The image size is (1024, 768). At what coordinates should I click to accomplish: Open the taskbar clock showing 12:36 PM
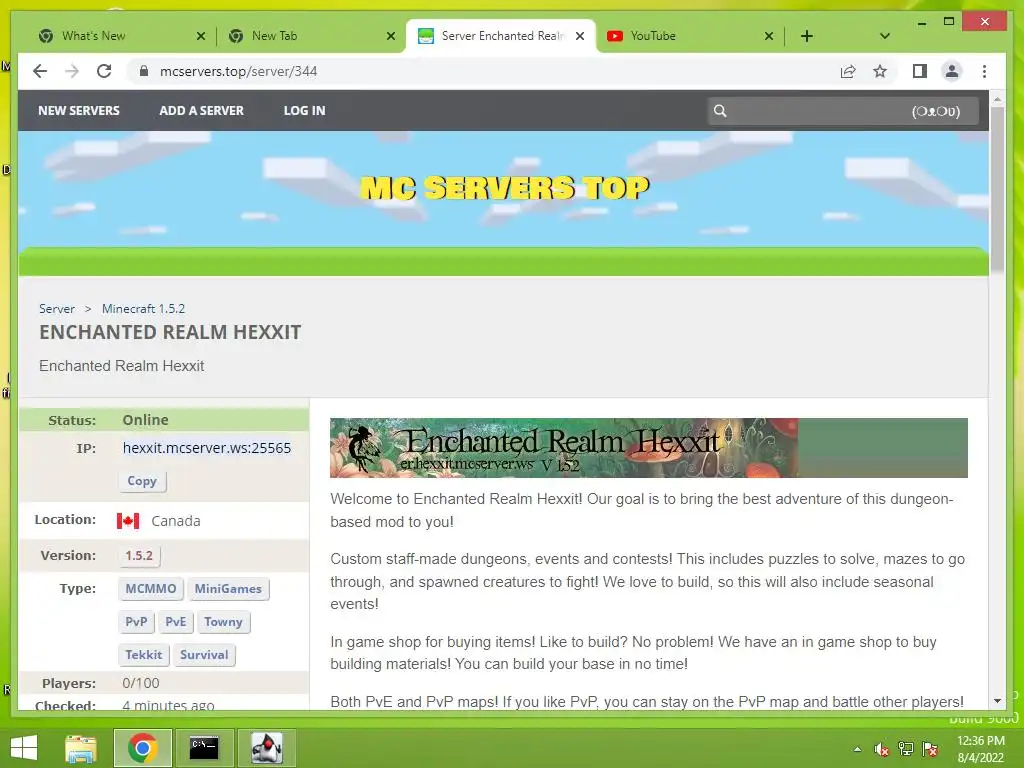click(x=980, y=749)
